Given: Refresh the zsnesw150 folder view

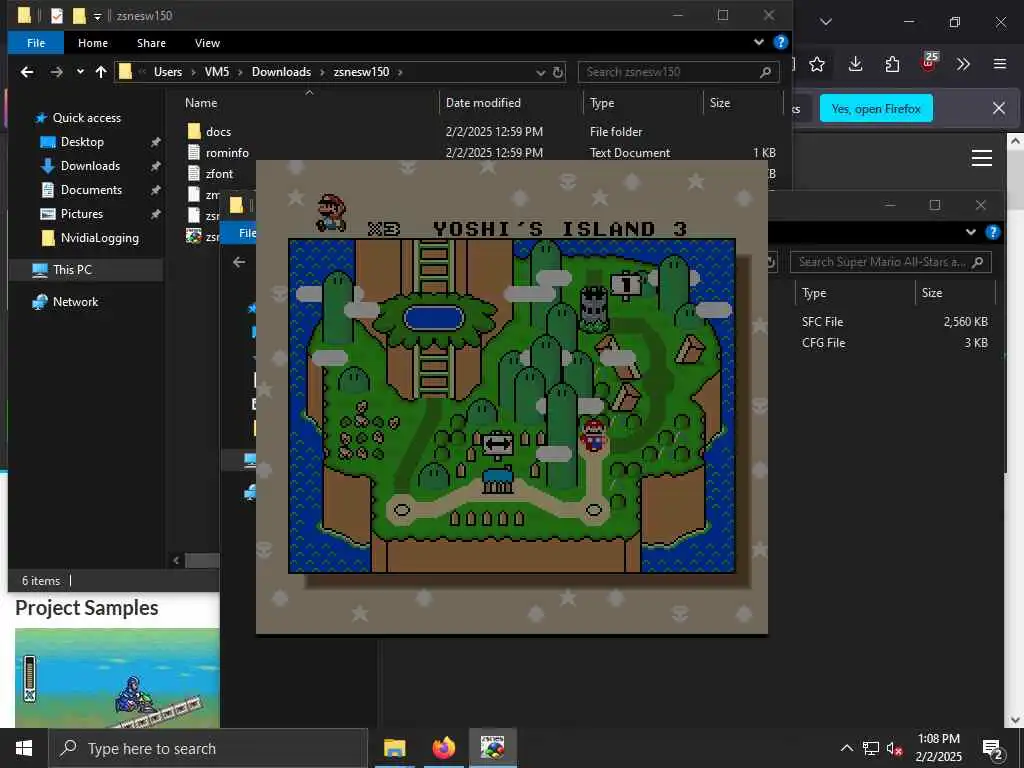Looking at the screenshot, I should point(558,72).
